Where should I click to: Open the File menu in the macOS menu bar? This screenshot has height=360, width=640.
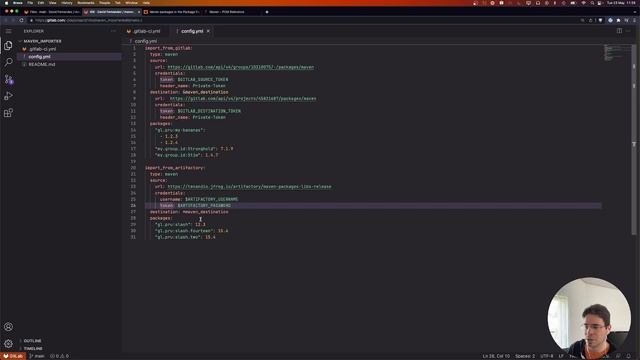[30, 3]
